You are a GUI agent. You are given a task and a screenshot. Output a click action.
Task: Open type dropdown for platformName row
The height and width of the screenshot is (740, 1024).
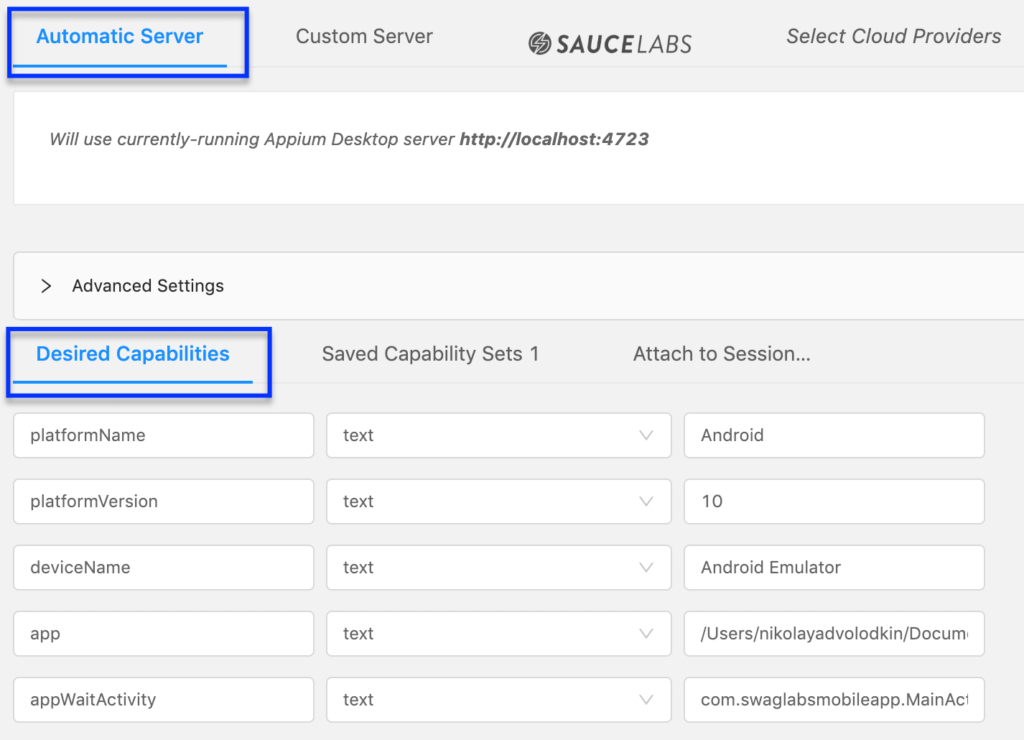pos(499,435)
